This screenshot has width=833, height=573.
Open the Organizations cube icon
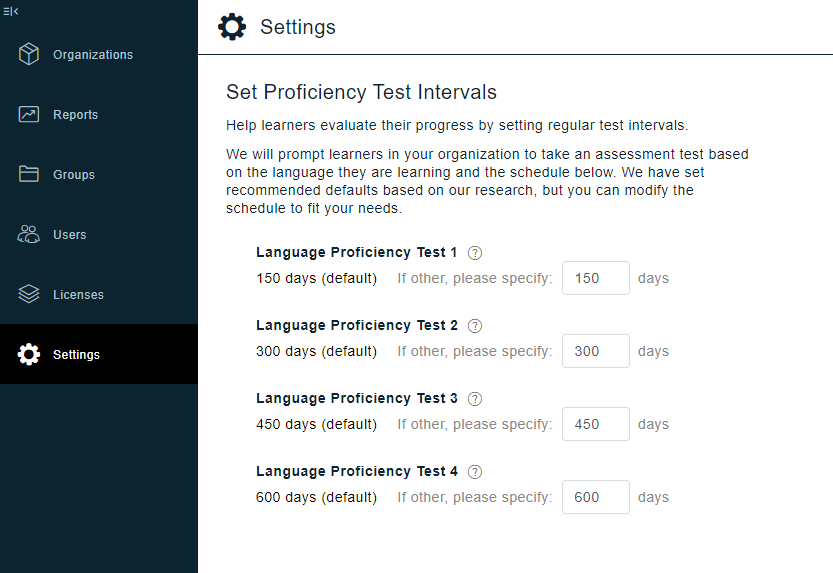coord(29,54)
